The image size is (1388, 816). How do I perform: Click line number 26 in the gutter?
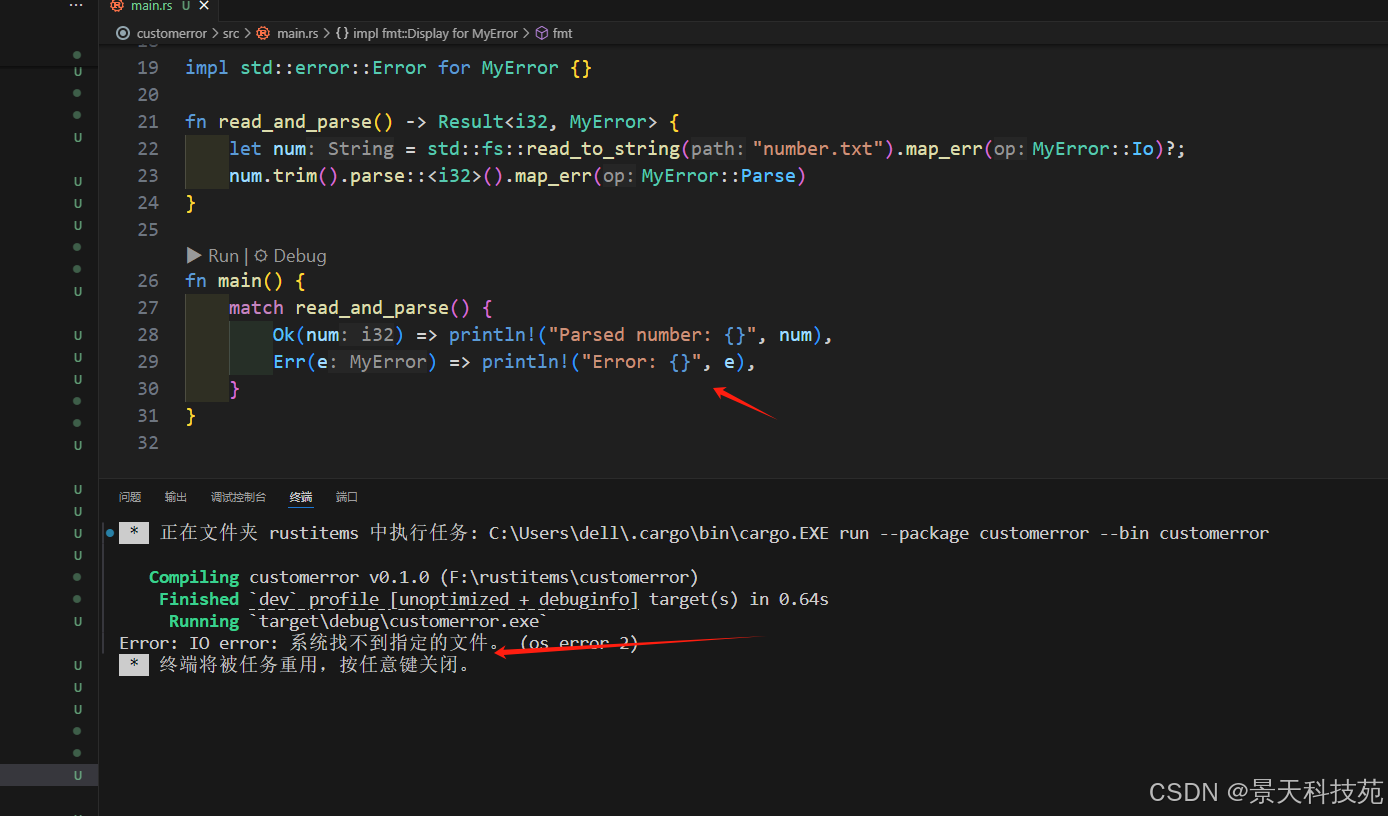point(148,281)
